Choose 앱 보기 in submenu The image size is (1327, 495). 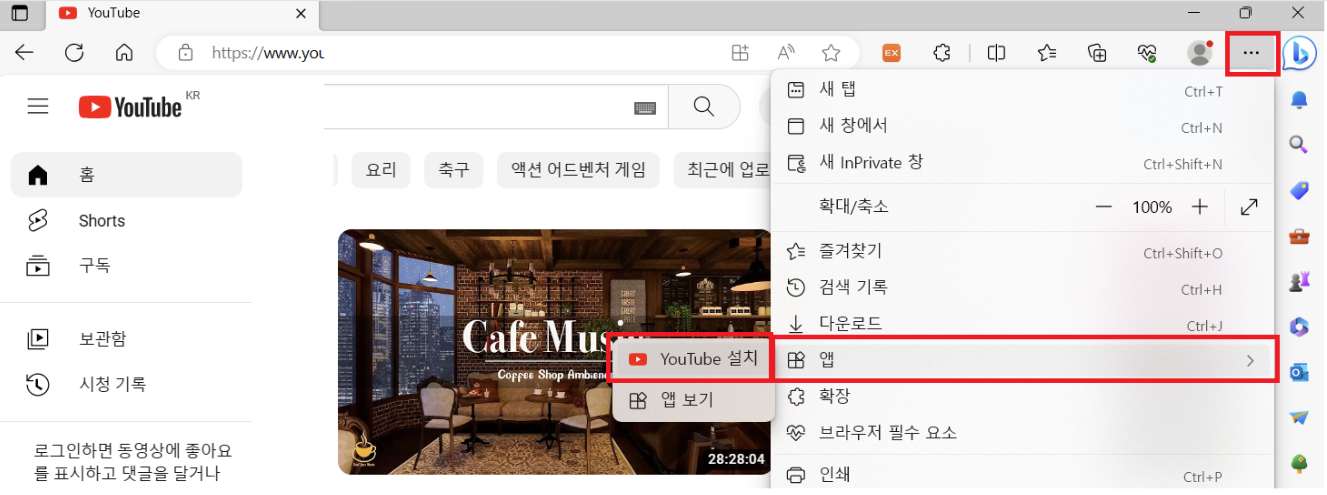click(x=693, y=401)
